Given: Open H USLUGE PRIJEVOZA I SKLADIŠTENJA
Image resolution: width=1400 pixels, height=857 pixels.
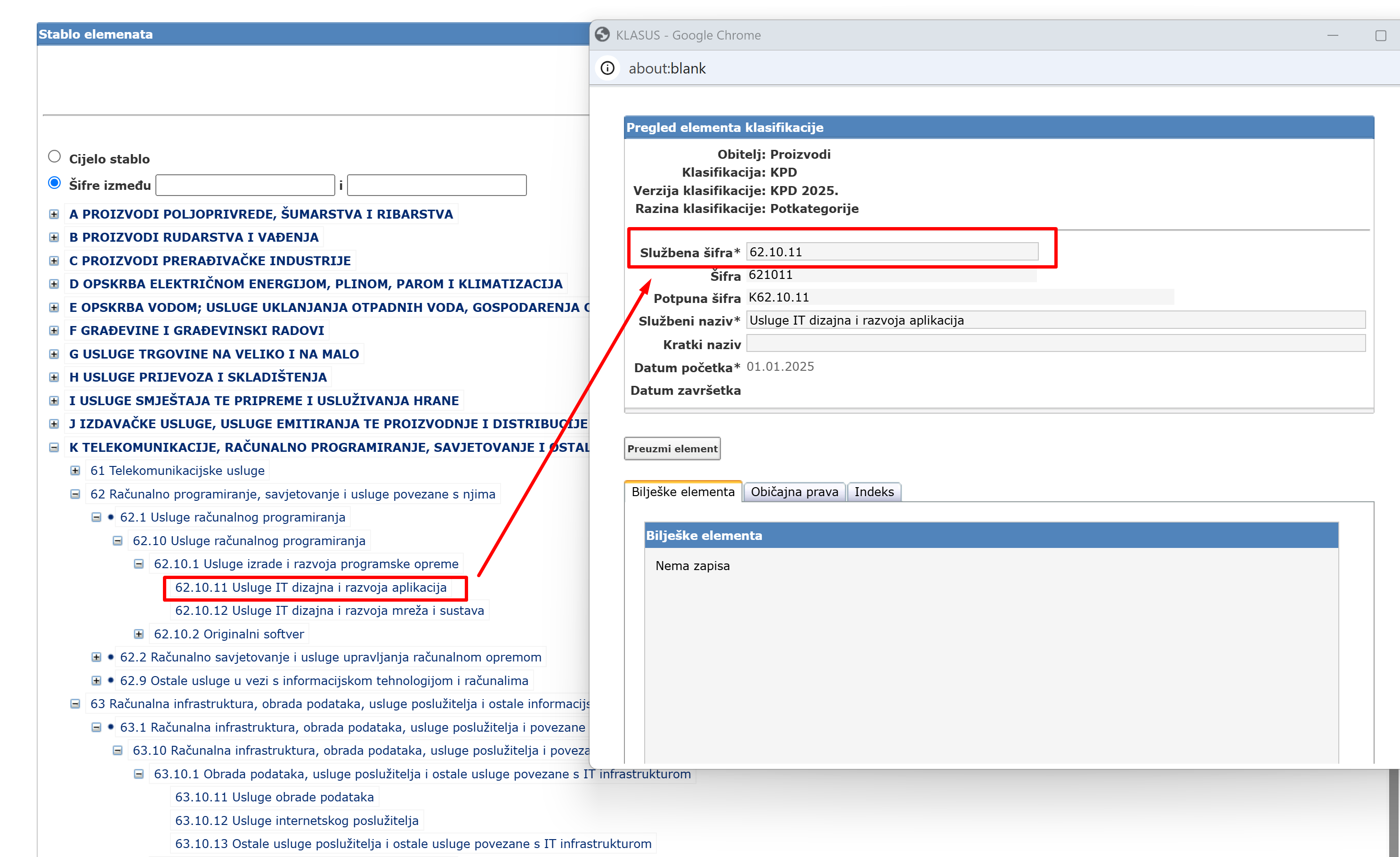Looking at the screenshot, I should coord(198,377).
